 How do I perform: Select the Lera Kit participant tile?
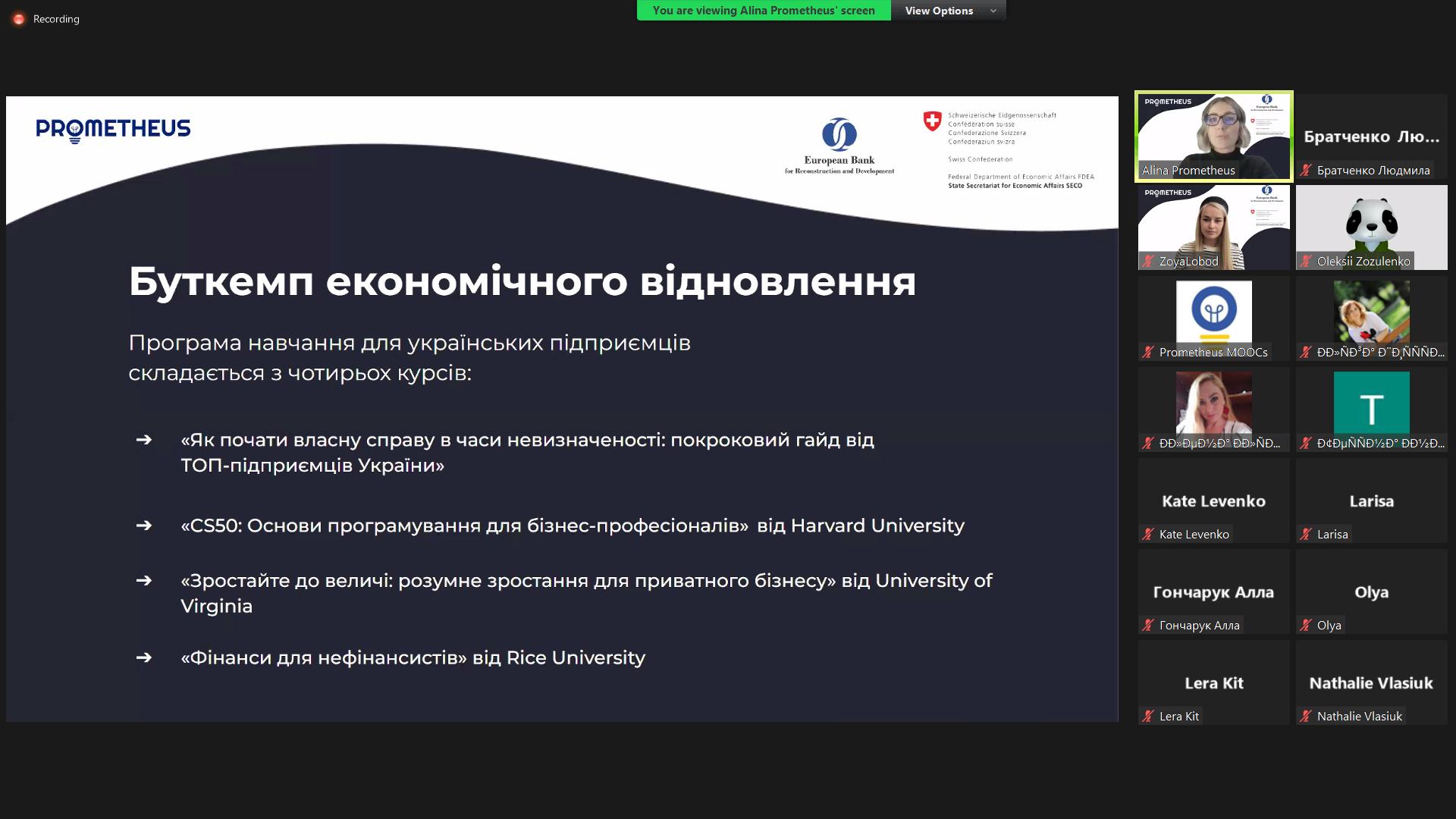1213,682
